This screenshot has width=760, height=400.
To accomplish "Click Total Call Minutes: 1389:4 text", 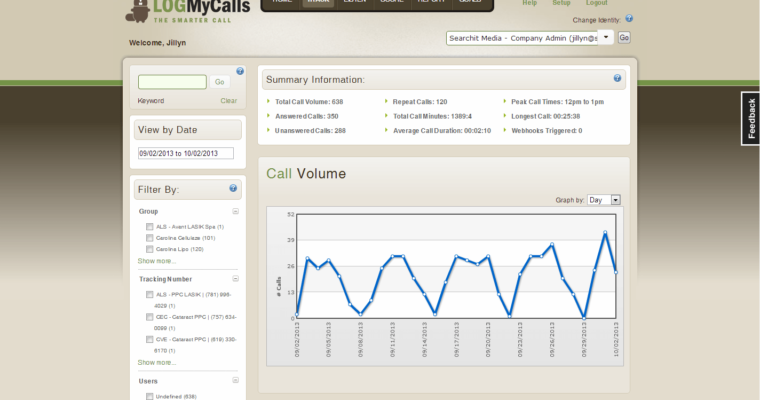I will click(x=432, y=116).
